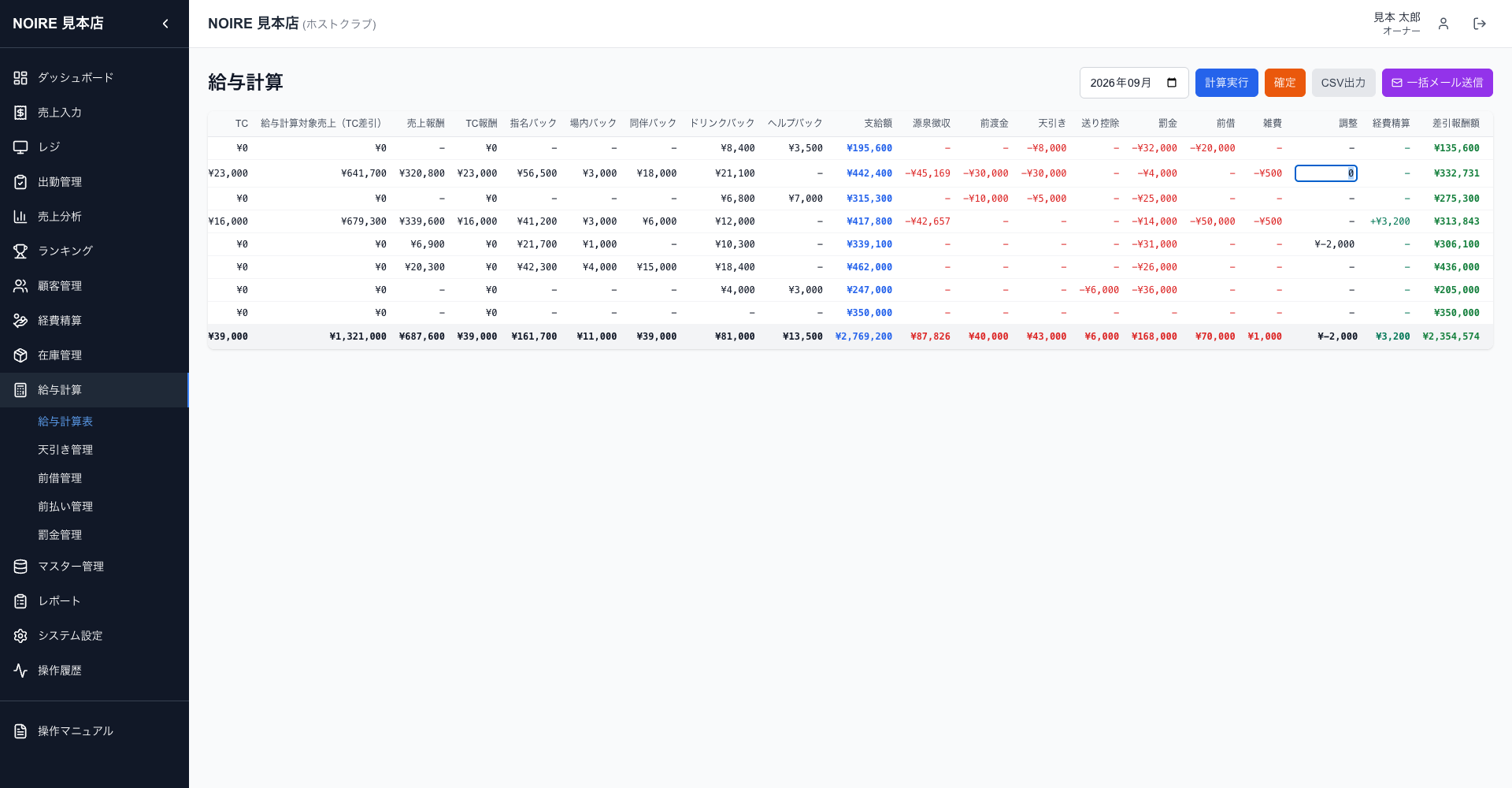
Task: Click the 差引報酬額 column header
Action: click(x=1455, y=124)
